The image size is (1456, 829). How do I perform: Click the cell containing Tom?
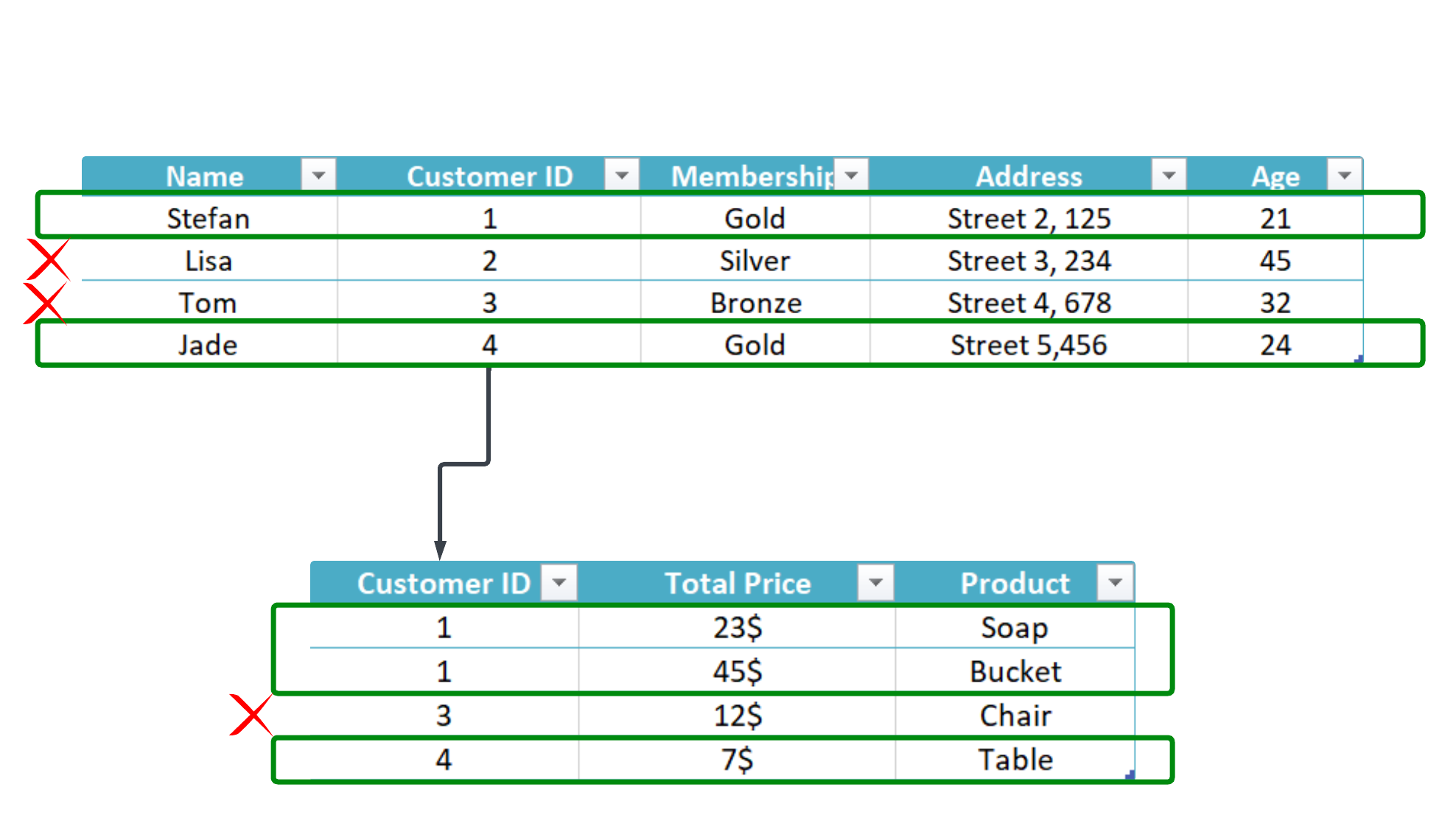(209, 302)
